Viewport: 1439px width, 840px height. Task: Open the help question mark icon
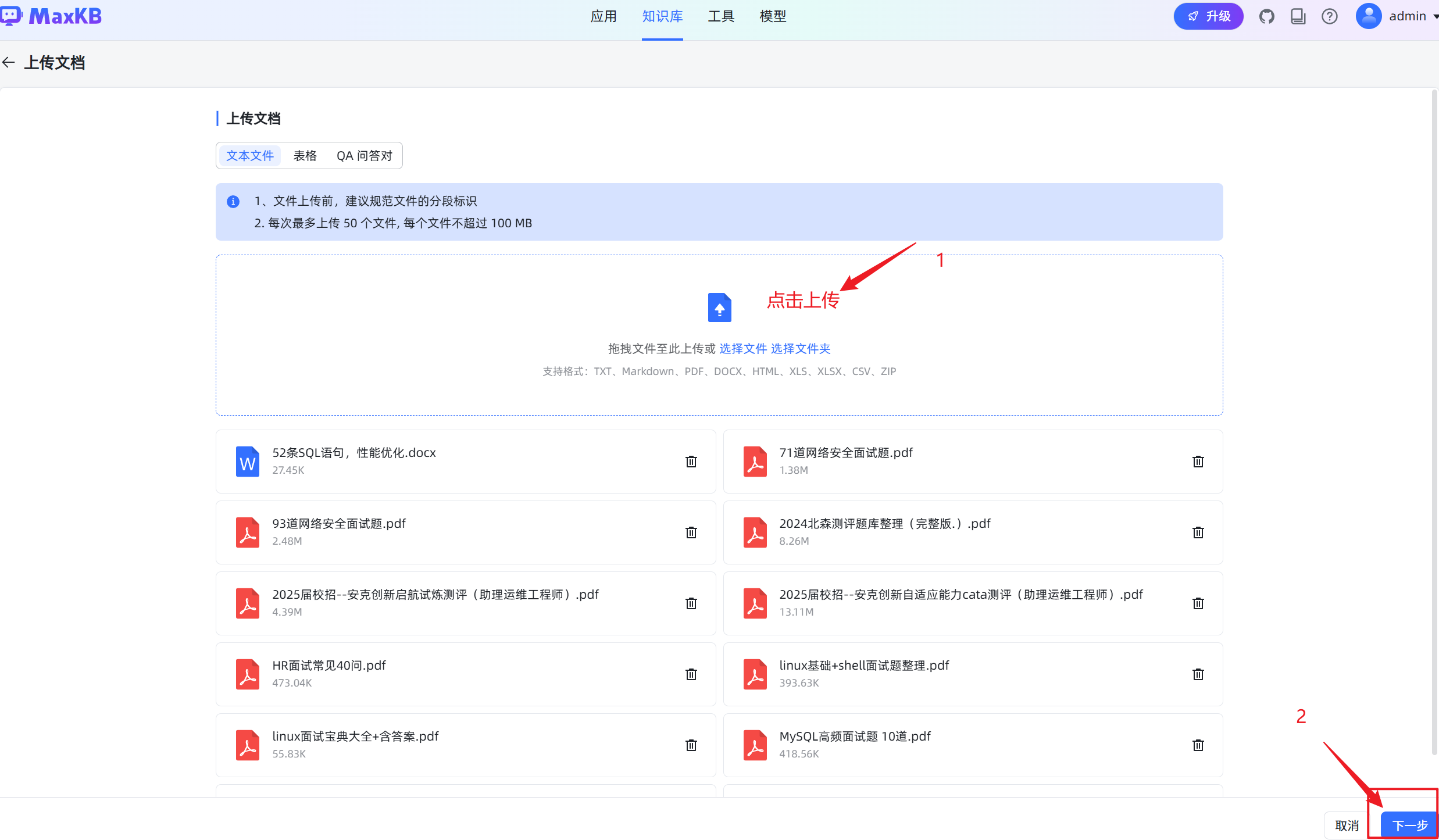(x=1330, y=16)
